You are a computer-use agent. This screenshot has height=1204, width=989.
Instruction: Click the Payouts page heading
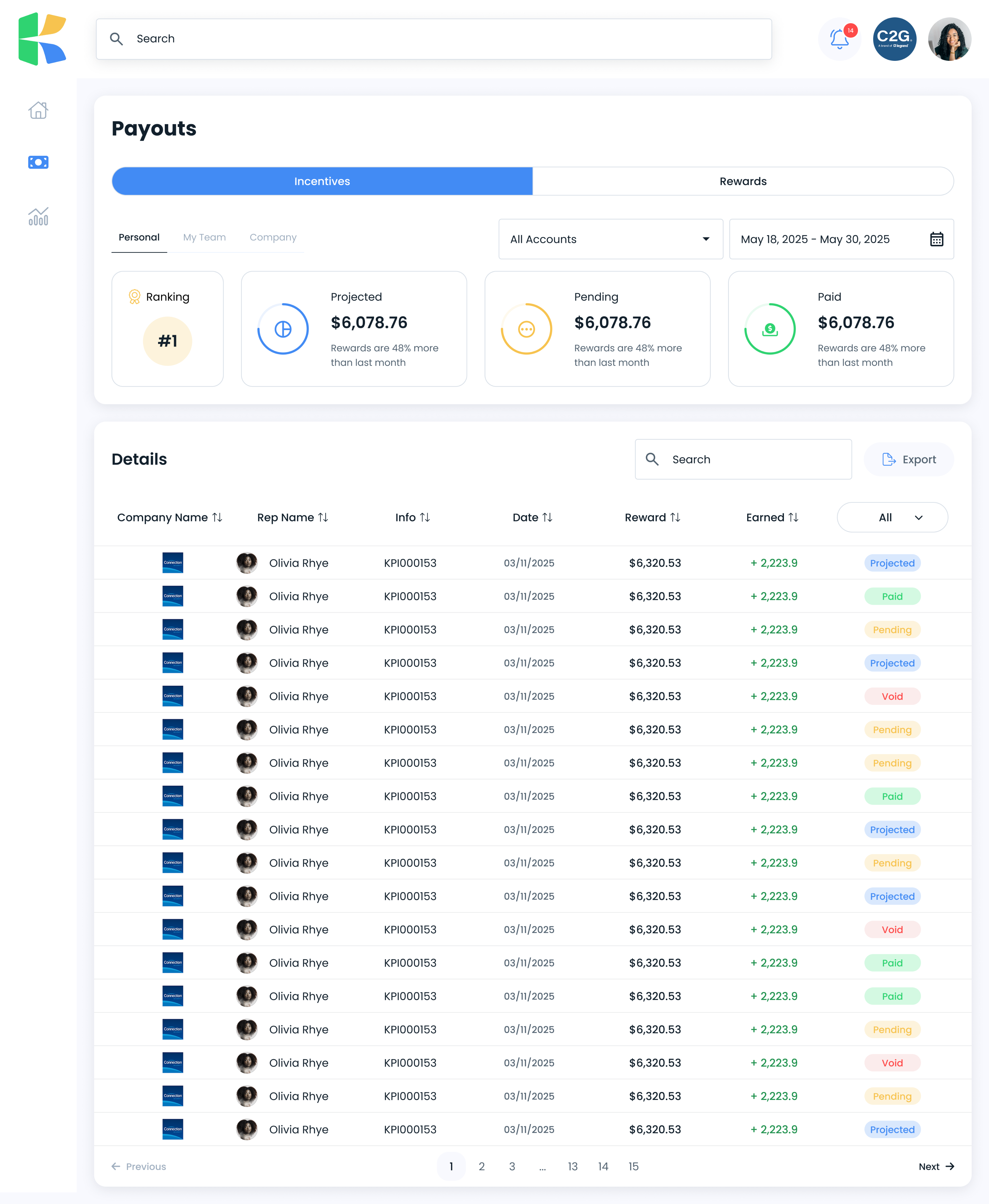[154, 128]
